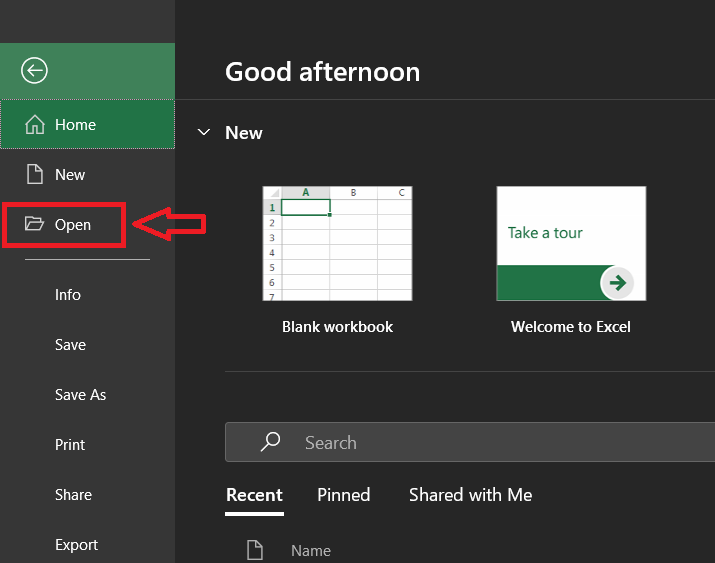Create a Blank workbook from thumbnail

coord(337,243)
